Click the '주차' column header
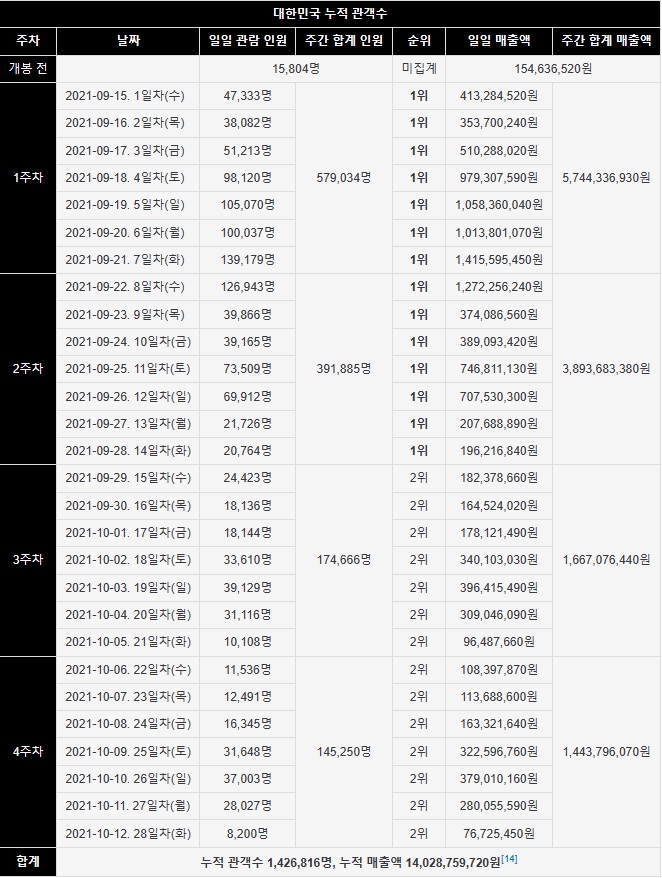The width and height of the screenshot is (662, 878). point(28,41)
